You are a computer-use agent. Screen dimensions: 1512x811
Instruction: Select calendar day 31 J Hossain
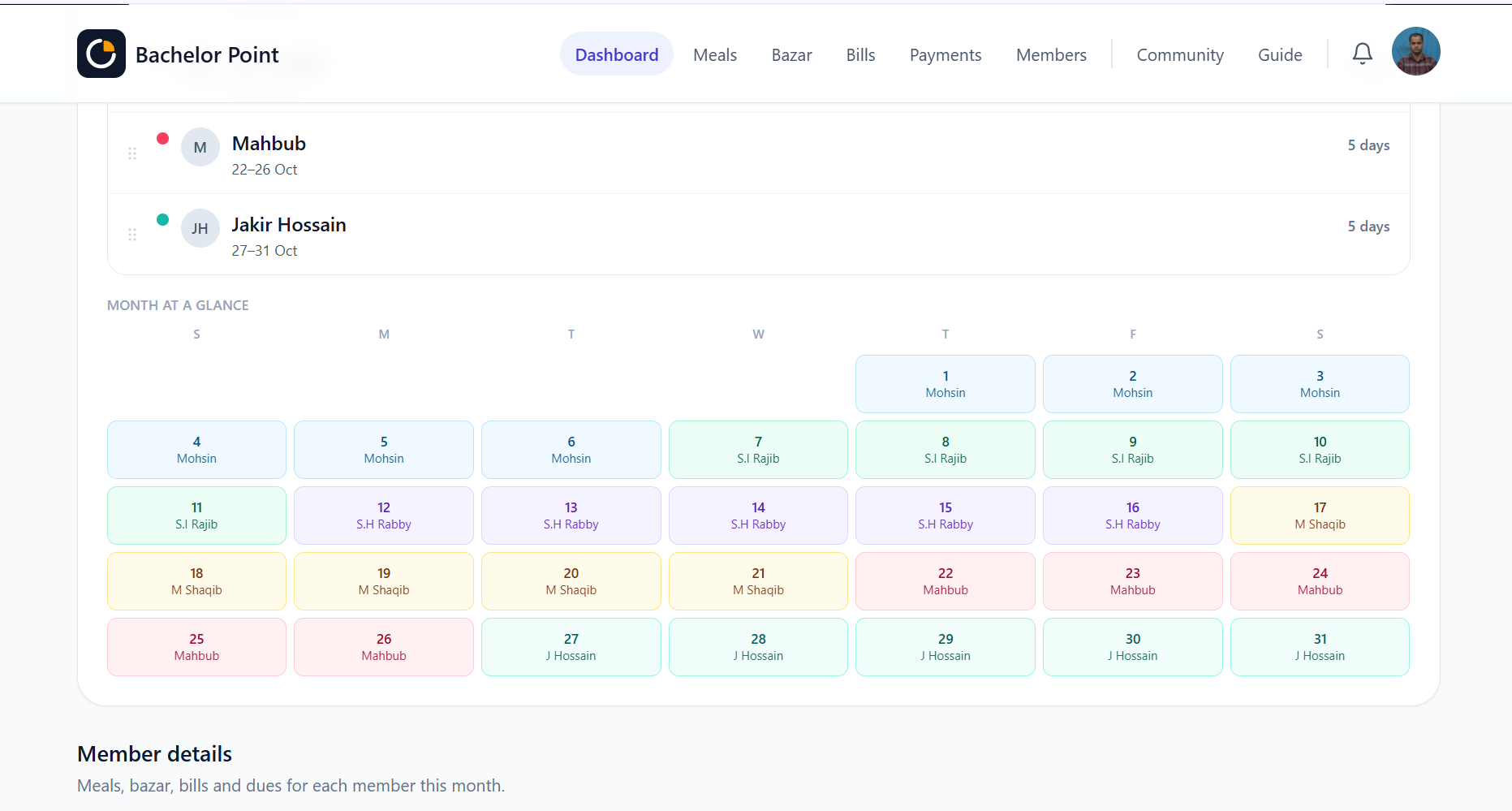click(x=1320, y=647)
